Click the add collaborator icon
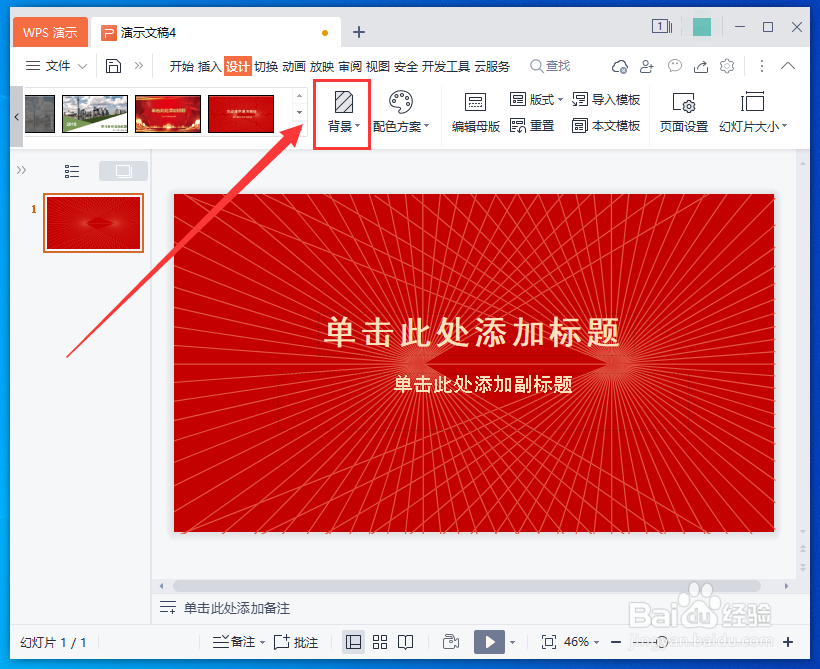 (x=647, y=66)
